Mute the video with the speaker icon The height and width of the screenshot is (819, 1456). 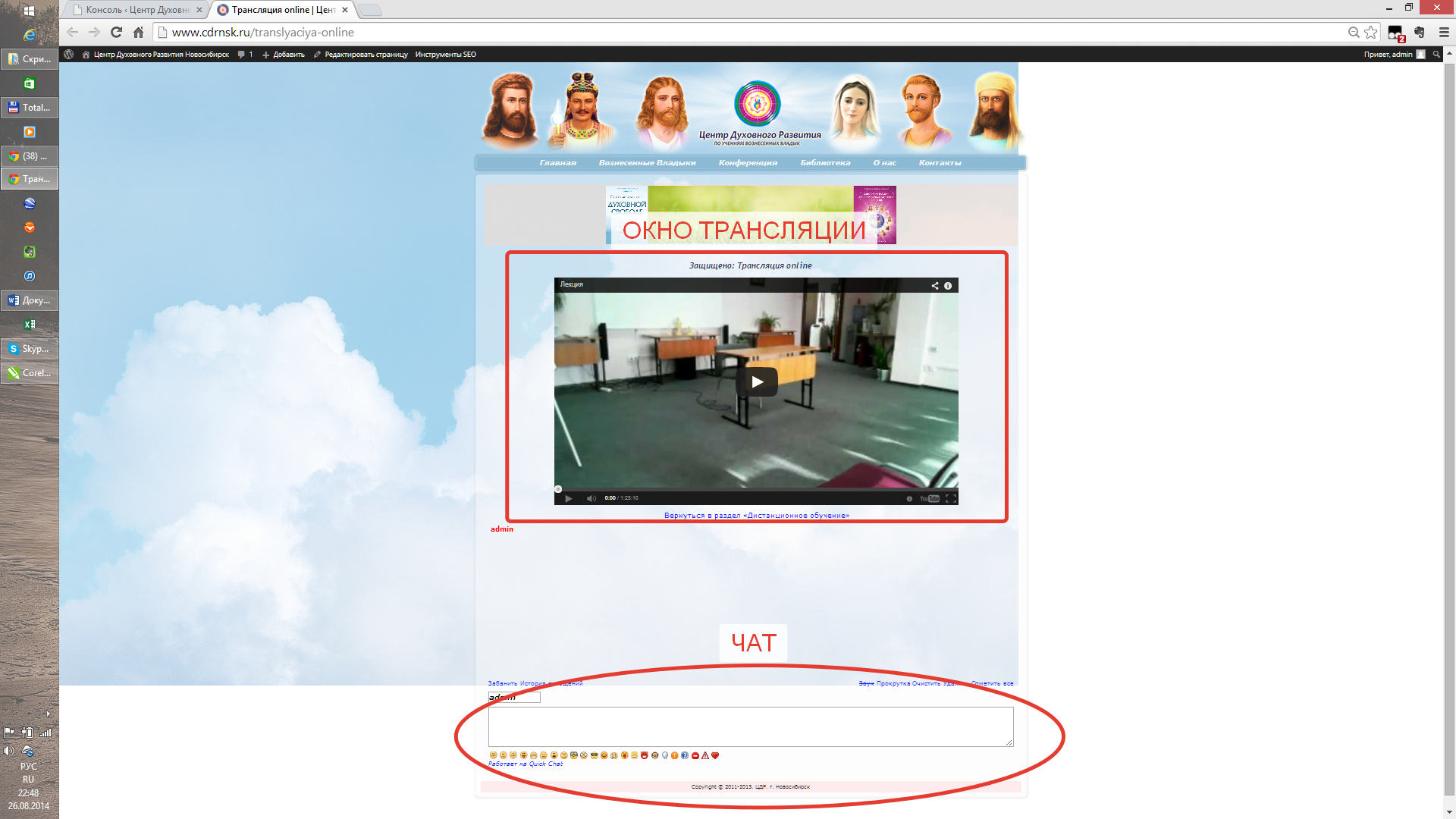click(591, 498)
